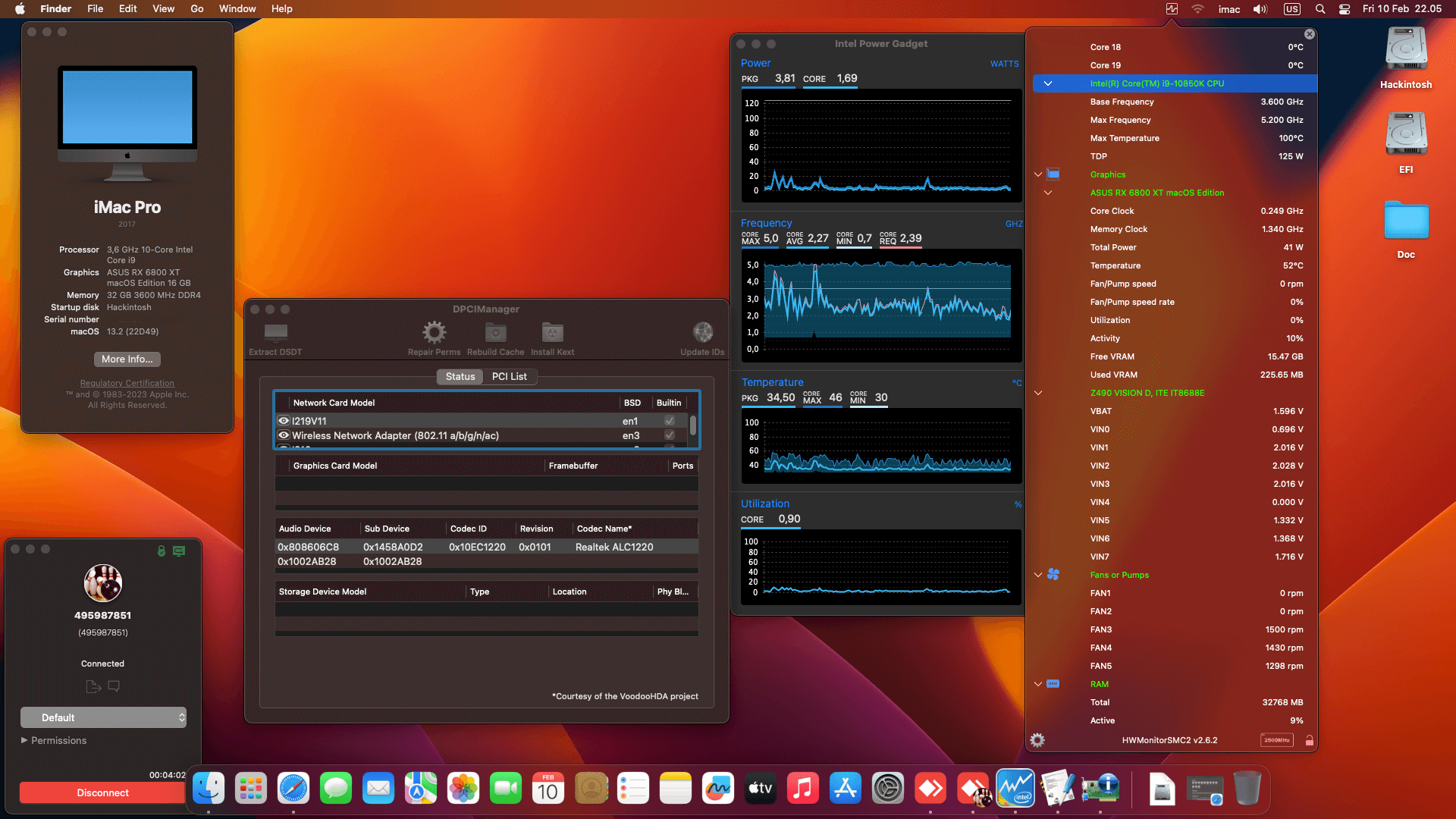Open the HWMonitorSMC2 settings gear

coord(1037,740)
